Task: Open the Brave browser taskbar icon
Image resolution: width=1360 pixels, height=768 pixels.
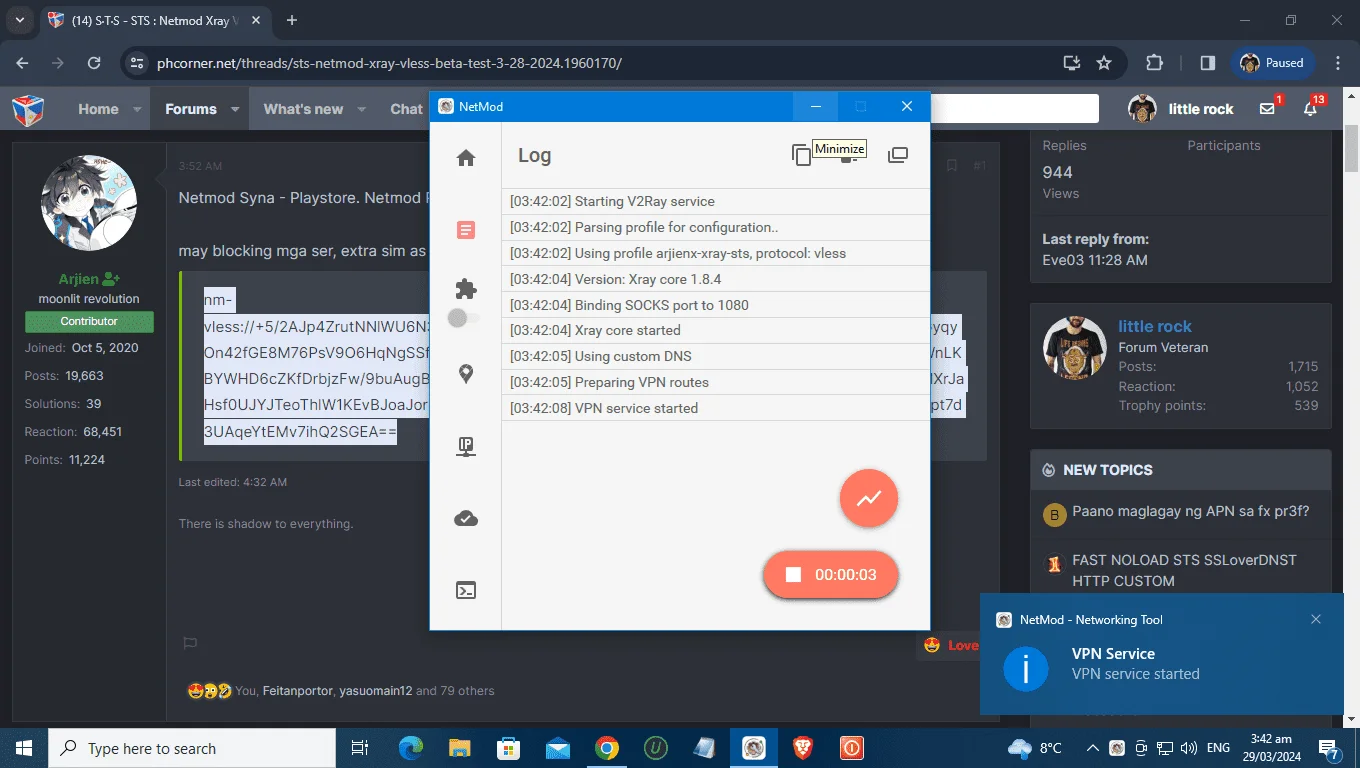Action: coord(803,748)
